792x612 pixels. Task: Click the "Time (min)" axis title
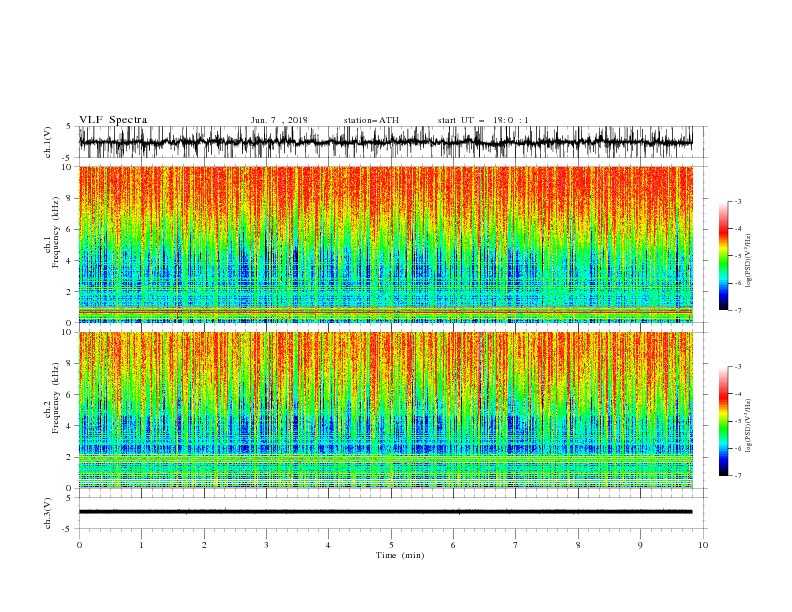400,555
